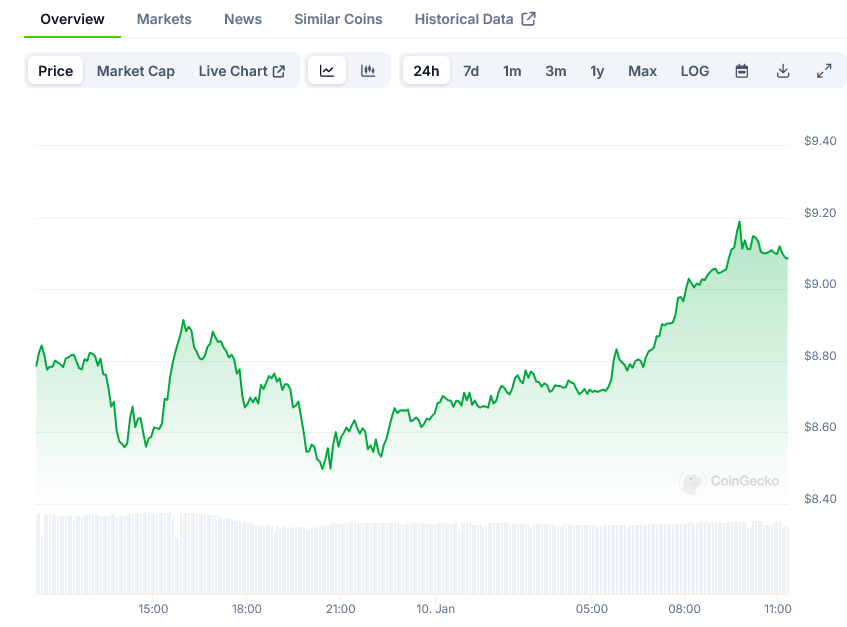Open the Markets tab
847x627 pixels.
pyautogui.click(x=164, y=19)
